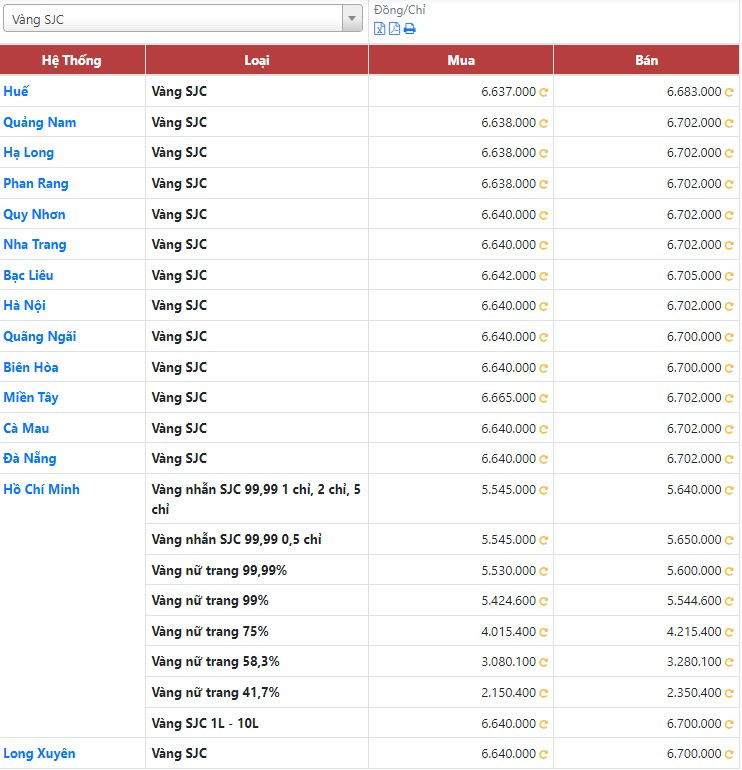Image resolution: width=742 pixels, height=770 pixels.
Task: Select the Đà Nẵng link
Action: click(x=29, y=458)
